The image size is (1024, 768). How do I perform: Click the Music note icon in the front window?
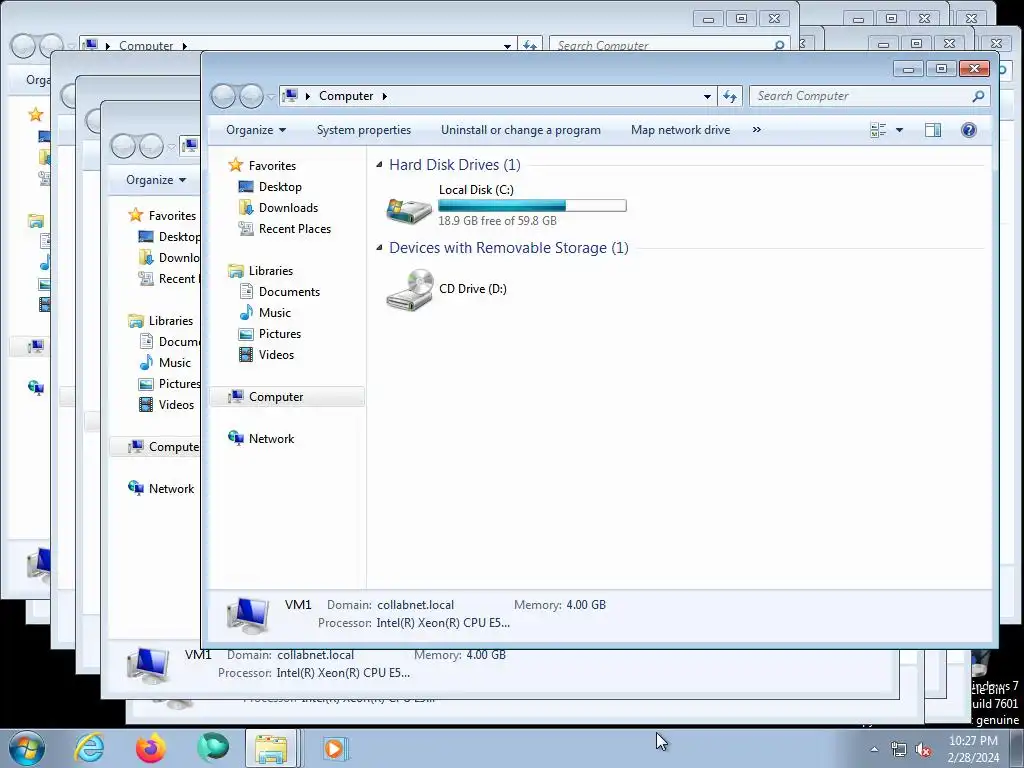coord(246,312)
